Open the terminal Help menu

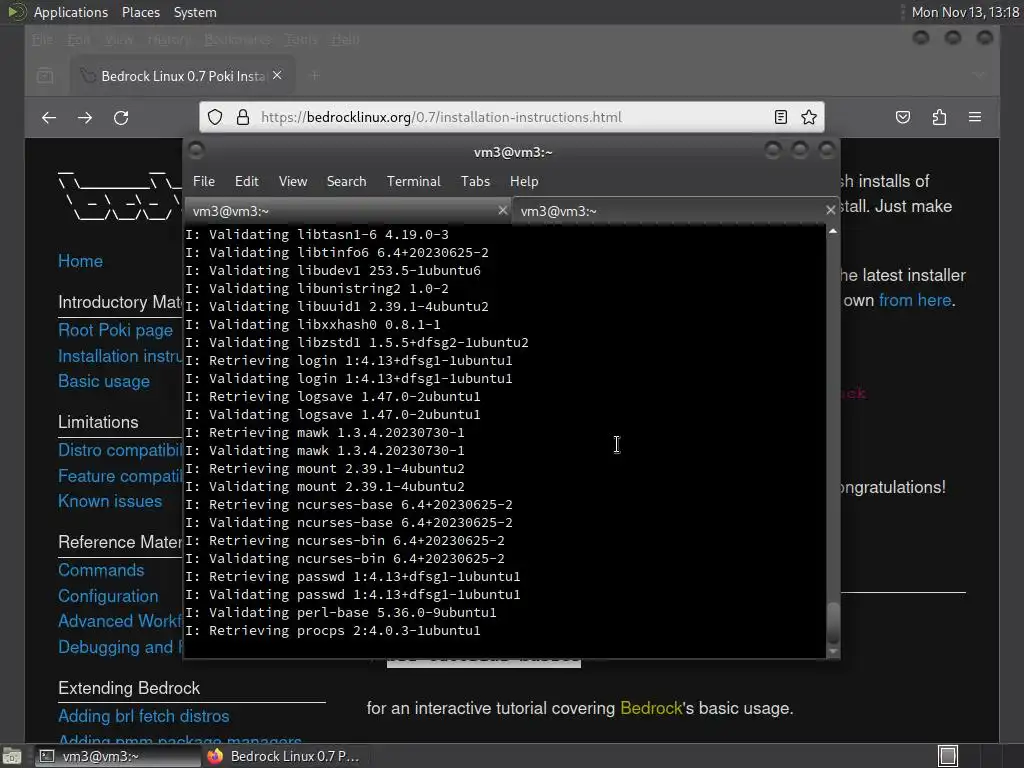coord(524,181)
